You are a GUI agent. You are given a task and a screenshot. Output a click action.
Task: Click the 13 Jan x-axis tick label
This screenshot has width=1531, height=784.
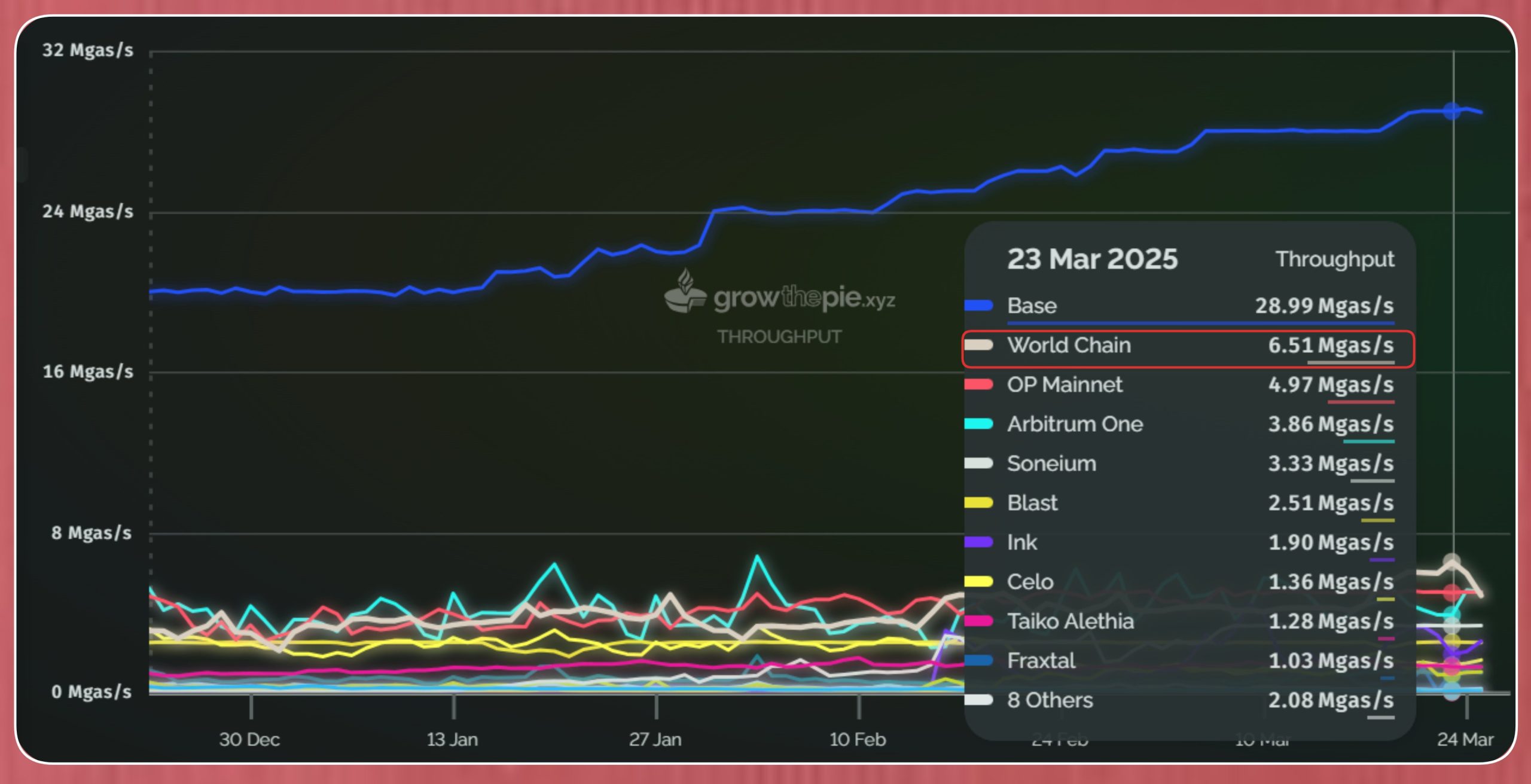[452, 740]
